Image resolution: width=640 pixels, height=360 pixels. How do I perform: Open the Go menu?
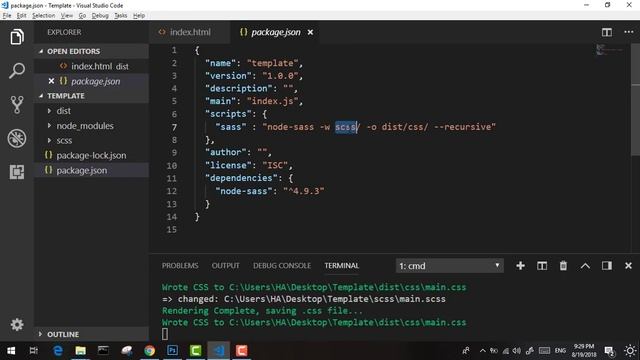pos(82,16)
